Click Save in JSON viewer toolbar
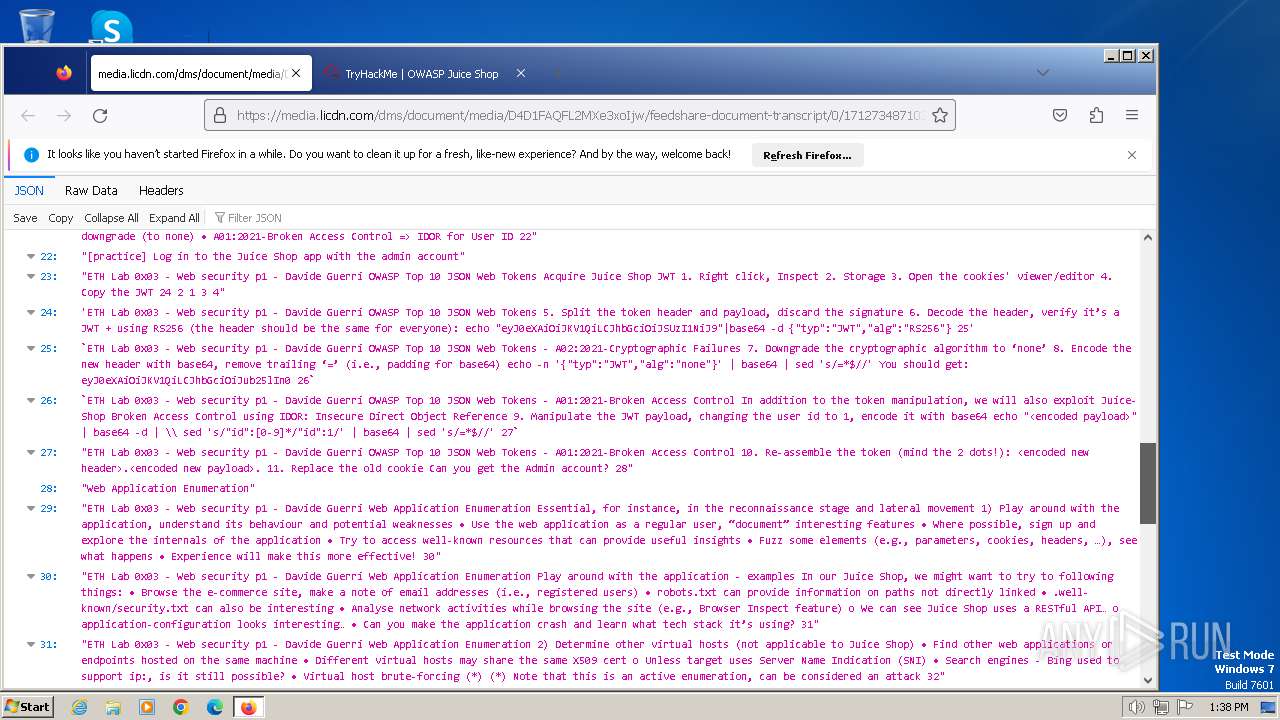 point(25,218)
